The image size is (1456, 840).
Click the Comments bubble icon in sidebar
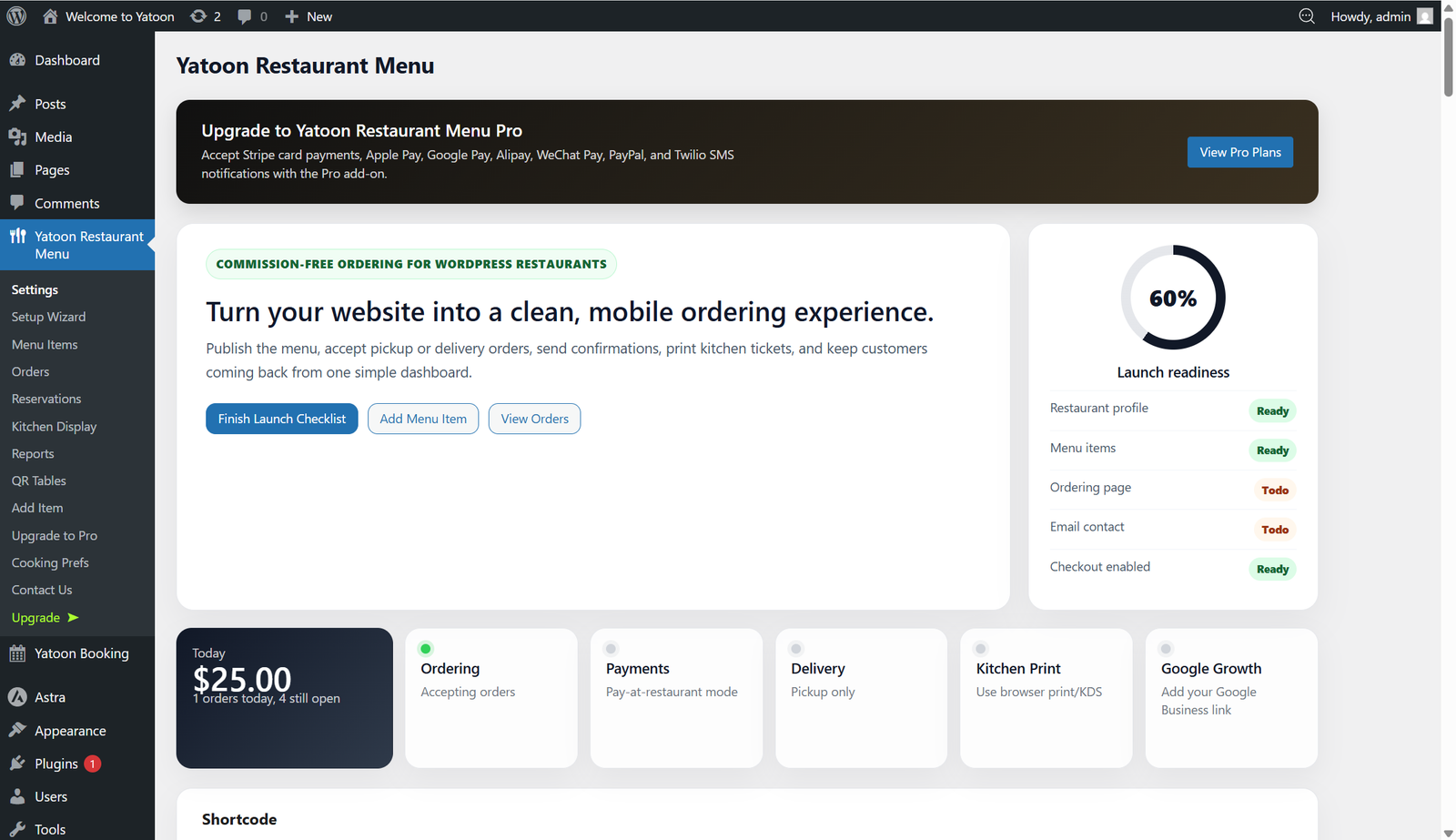pyautogui.click(x=17, y=203)
